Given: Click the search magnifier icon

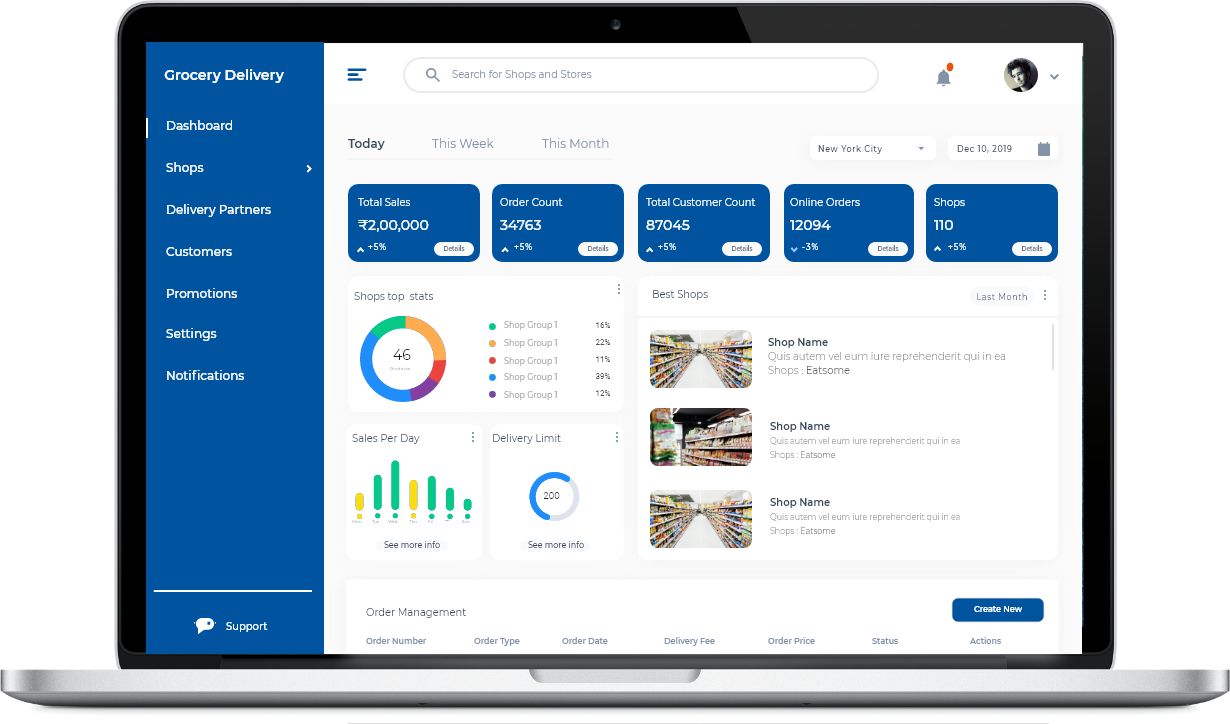Looking at the screenshot, I should click(432, 74).
